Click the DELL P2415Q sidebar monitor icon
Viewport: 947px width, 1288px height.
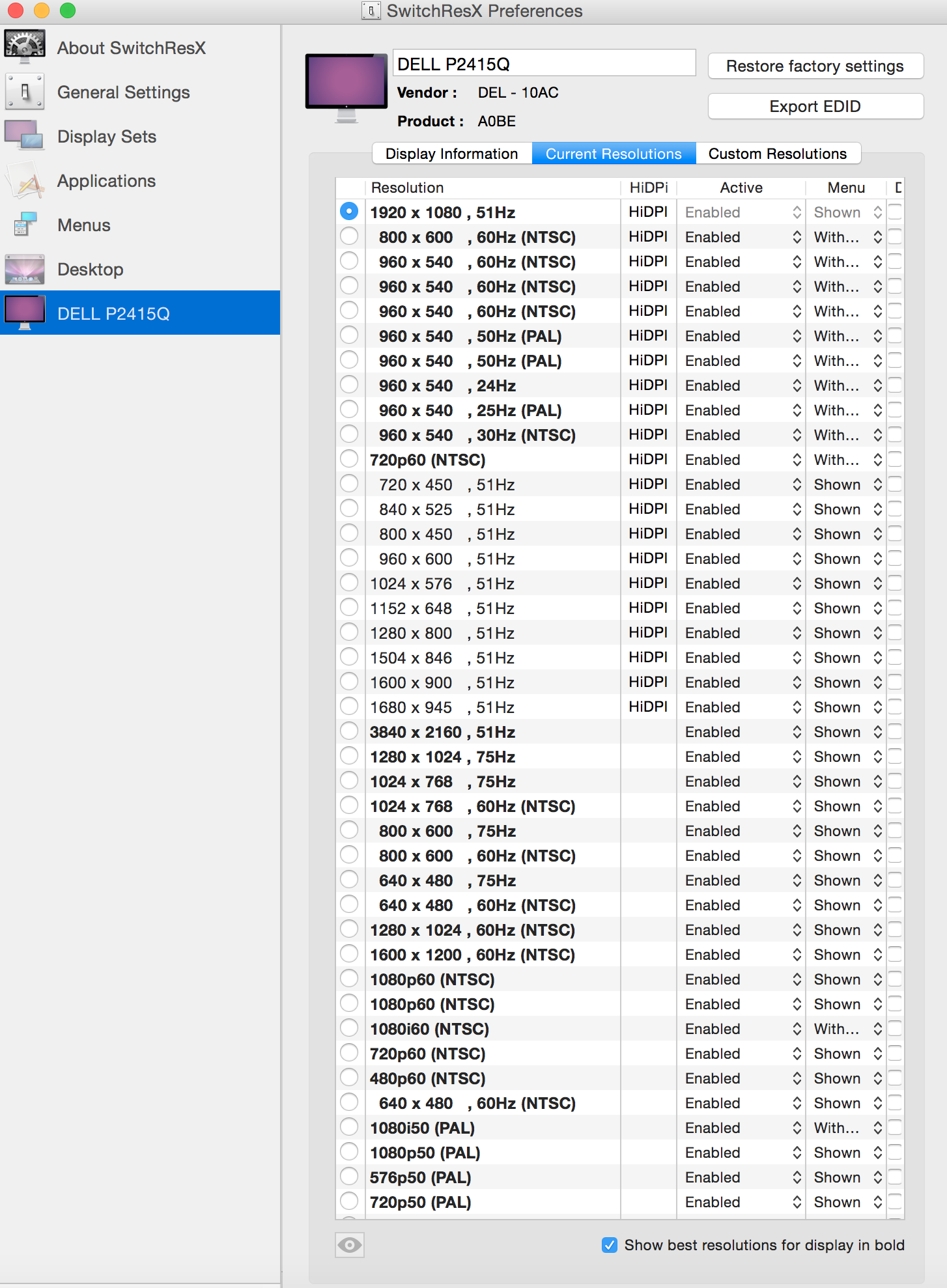pyautogui.click(x=25, y=313)
